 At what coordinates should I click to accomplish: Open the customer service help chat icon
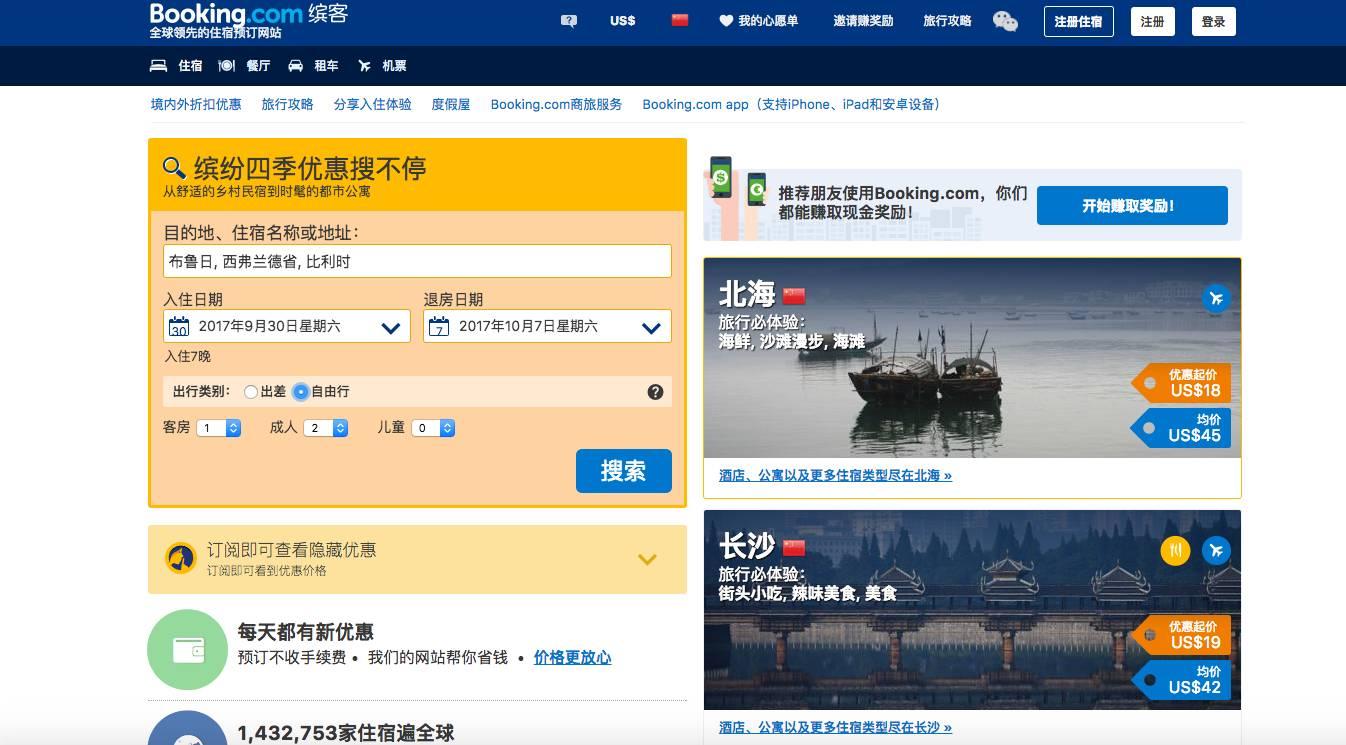(569, 20)
